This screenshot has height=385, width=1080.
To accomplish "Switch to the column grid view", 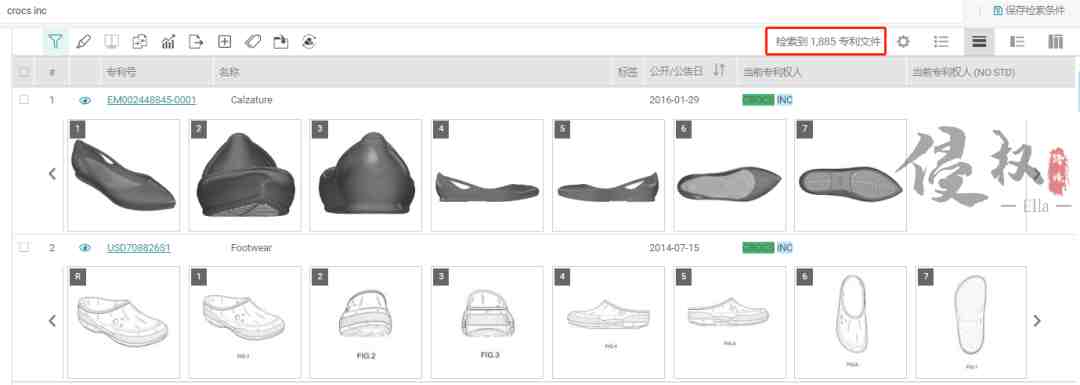I will pos(1055,41).
